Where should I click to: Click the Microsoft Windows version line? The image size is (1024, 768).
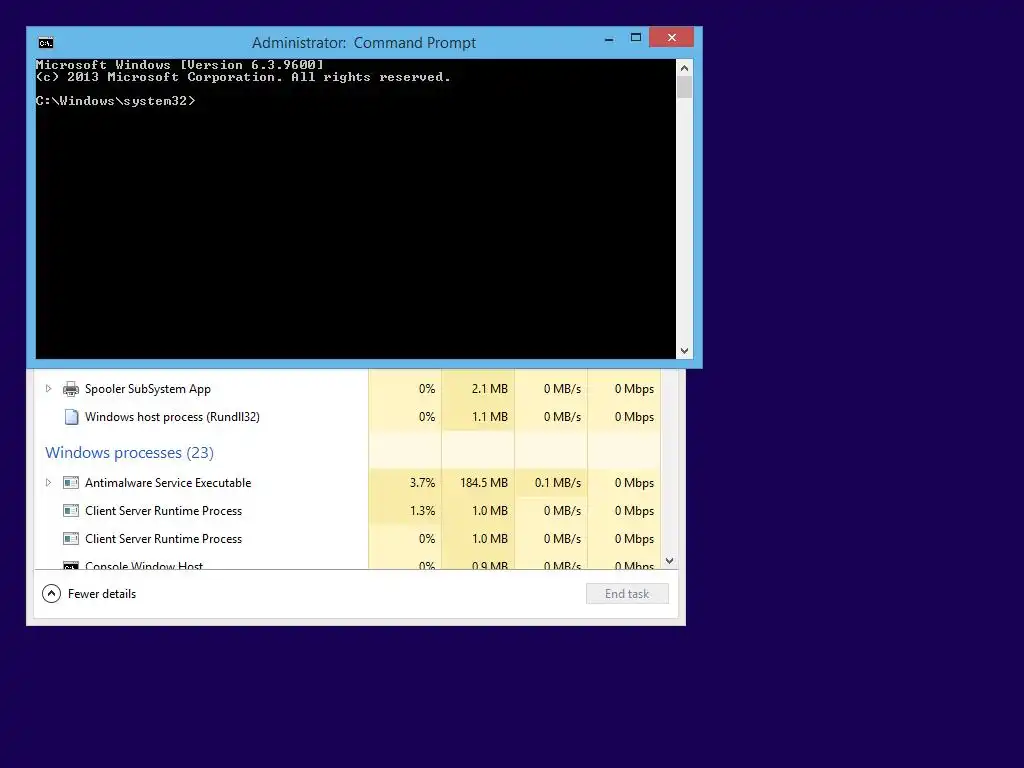[x=180, y=65]
